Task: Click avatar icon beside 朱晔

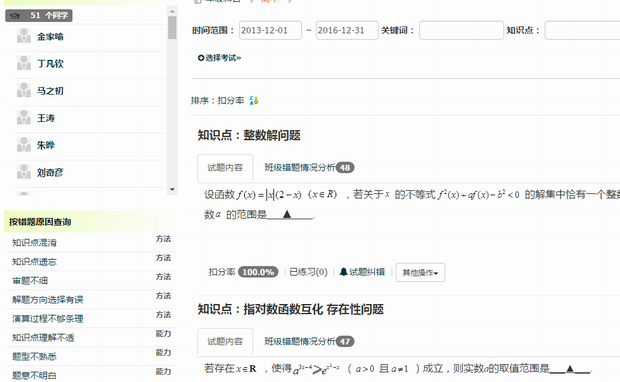Action: (24, 145)
